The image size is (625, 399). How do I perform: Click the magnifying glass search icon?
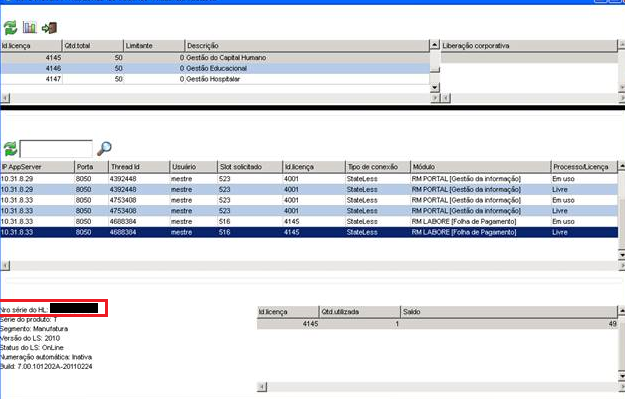tap(104, 148)
